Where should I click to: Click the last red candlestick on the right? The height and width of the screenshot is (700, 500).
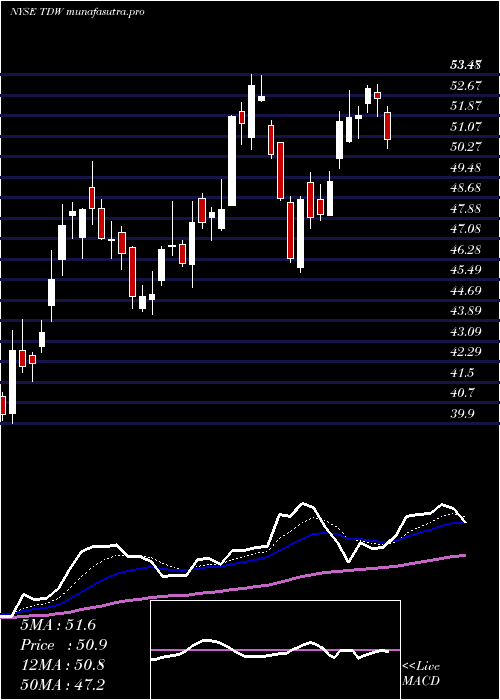coord(387,126)
